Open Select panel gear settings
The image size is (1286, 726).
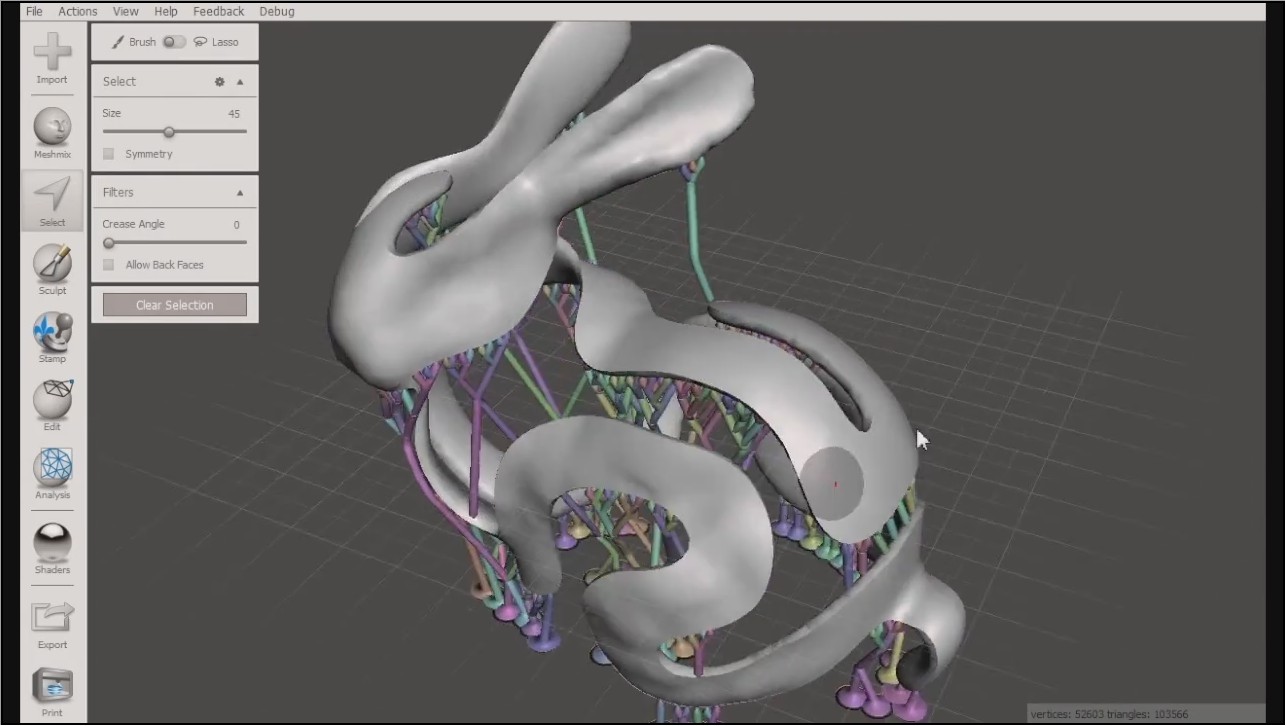tap(219, 82)
